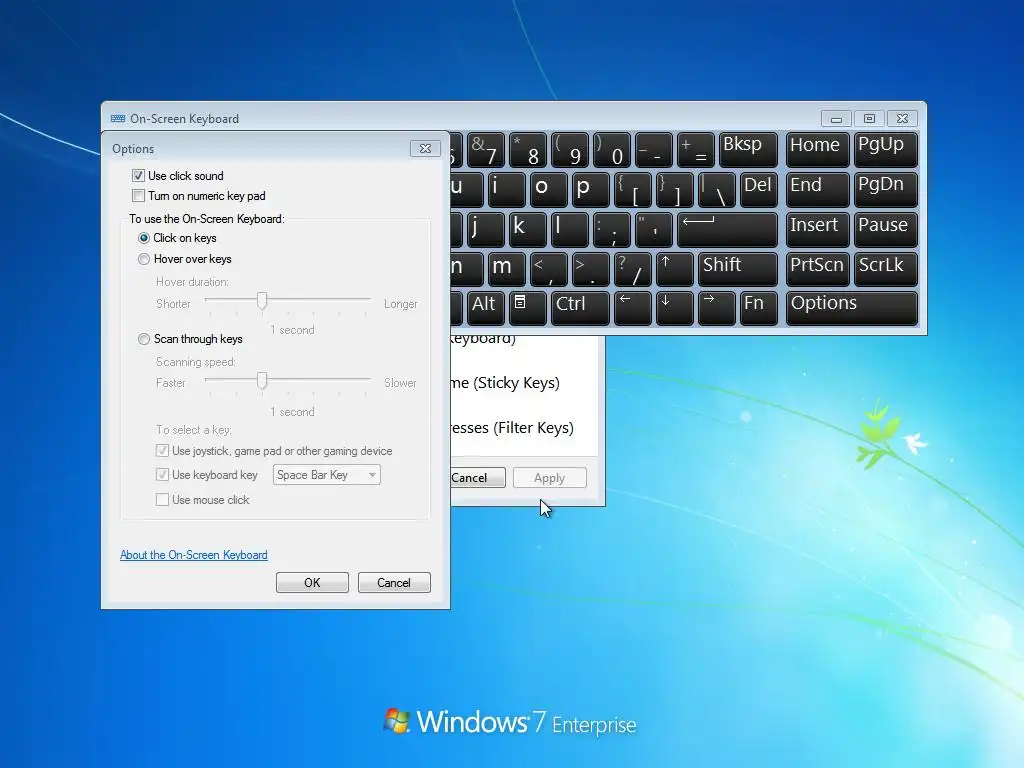This screenshot has height=768, width=1024.
Task: Confirm Options dialog with OK
Action: click(312, 583)
